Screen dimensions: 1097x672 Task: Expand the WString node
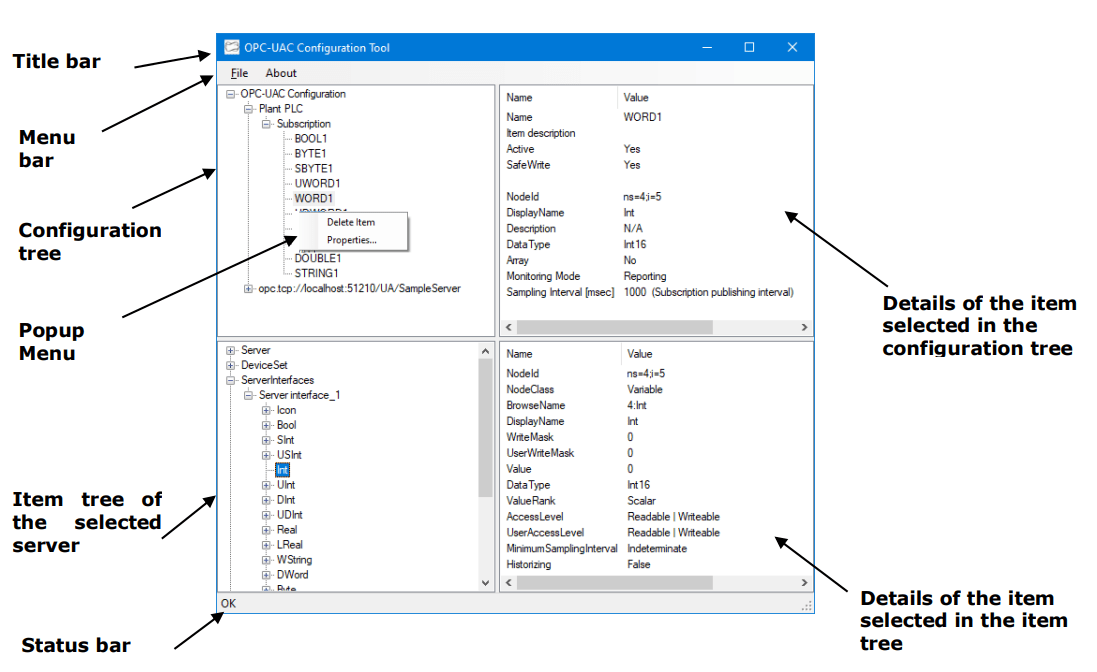coord(266,560)
